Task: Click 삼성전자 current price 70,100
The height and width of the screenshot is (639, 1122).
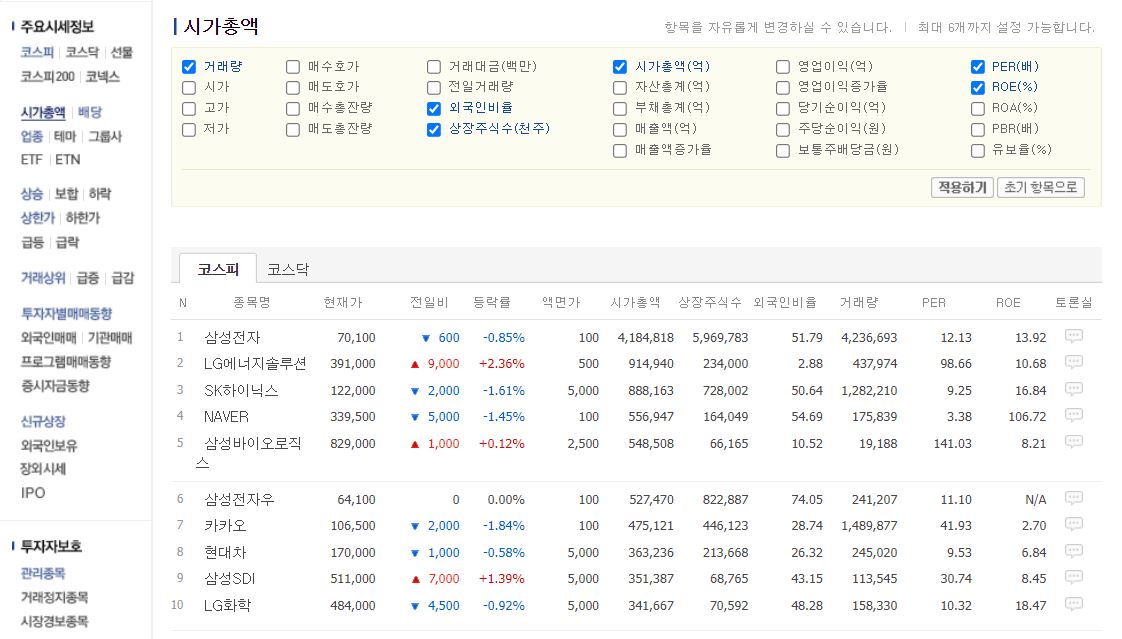Action: tap(356, 338)
